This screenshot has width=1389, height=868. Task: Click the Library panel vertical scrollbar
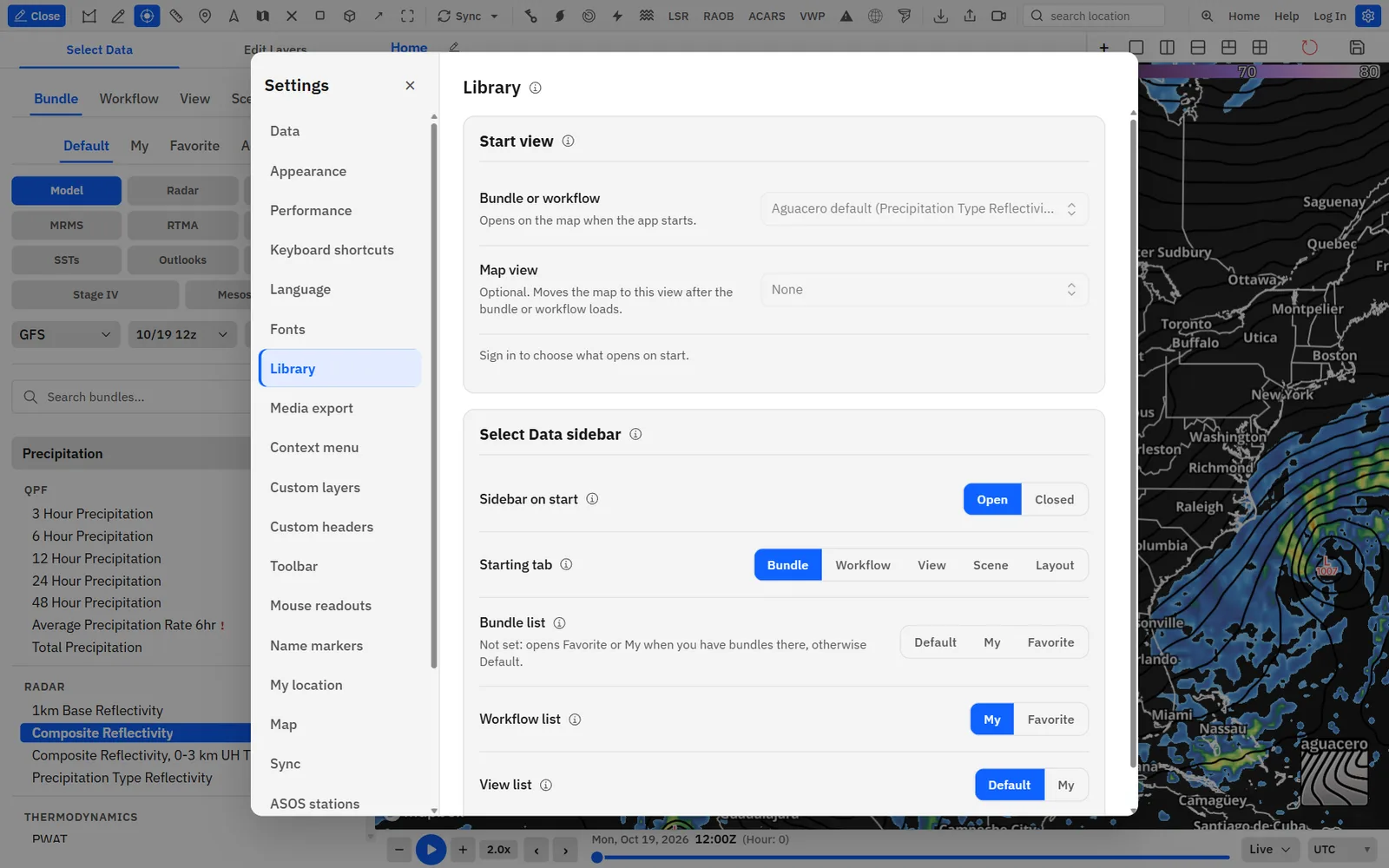point(1133,443)
